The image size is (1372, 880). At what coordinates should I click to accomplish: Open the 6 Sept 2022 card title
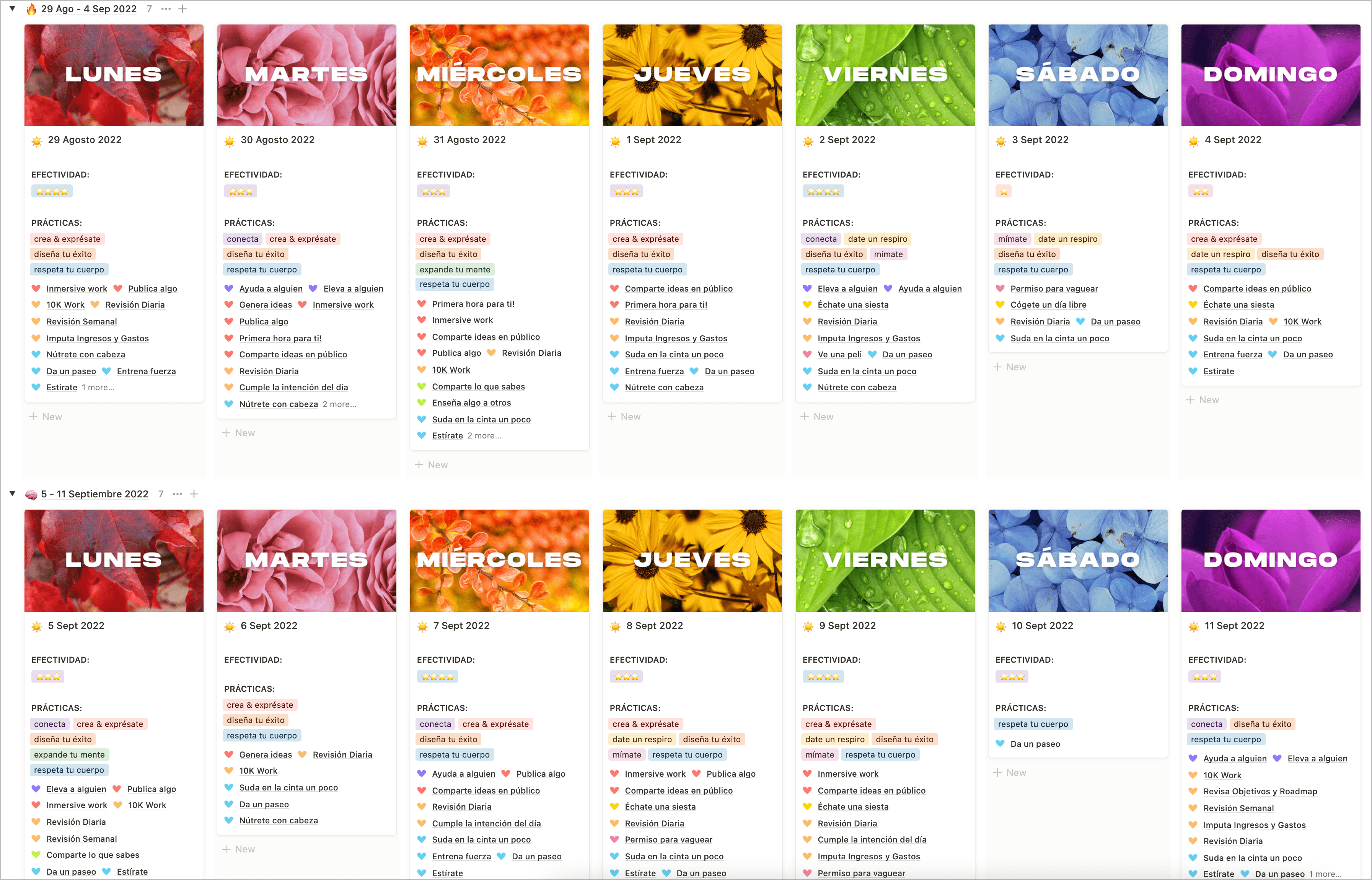pyautogui.click(x=269, y=626)
